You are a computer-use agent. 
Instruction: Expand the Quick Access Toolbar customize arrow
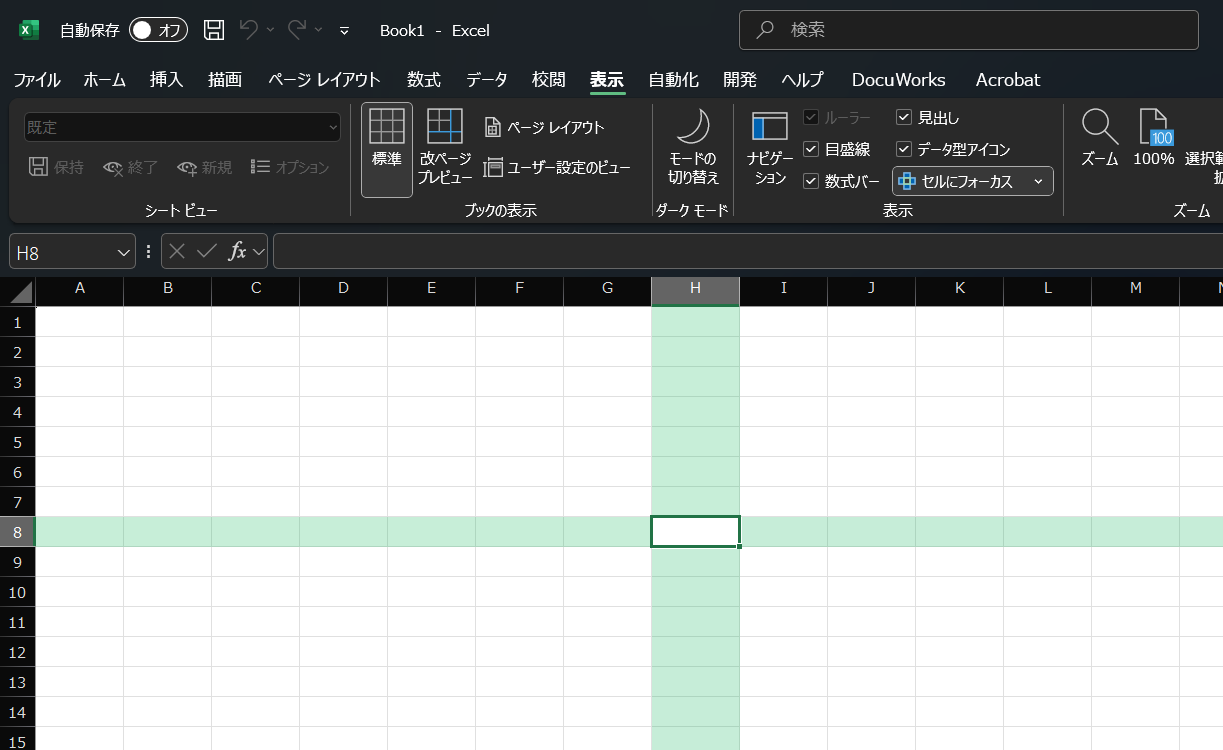pyautogui.click(x=344, y=31)
